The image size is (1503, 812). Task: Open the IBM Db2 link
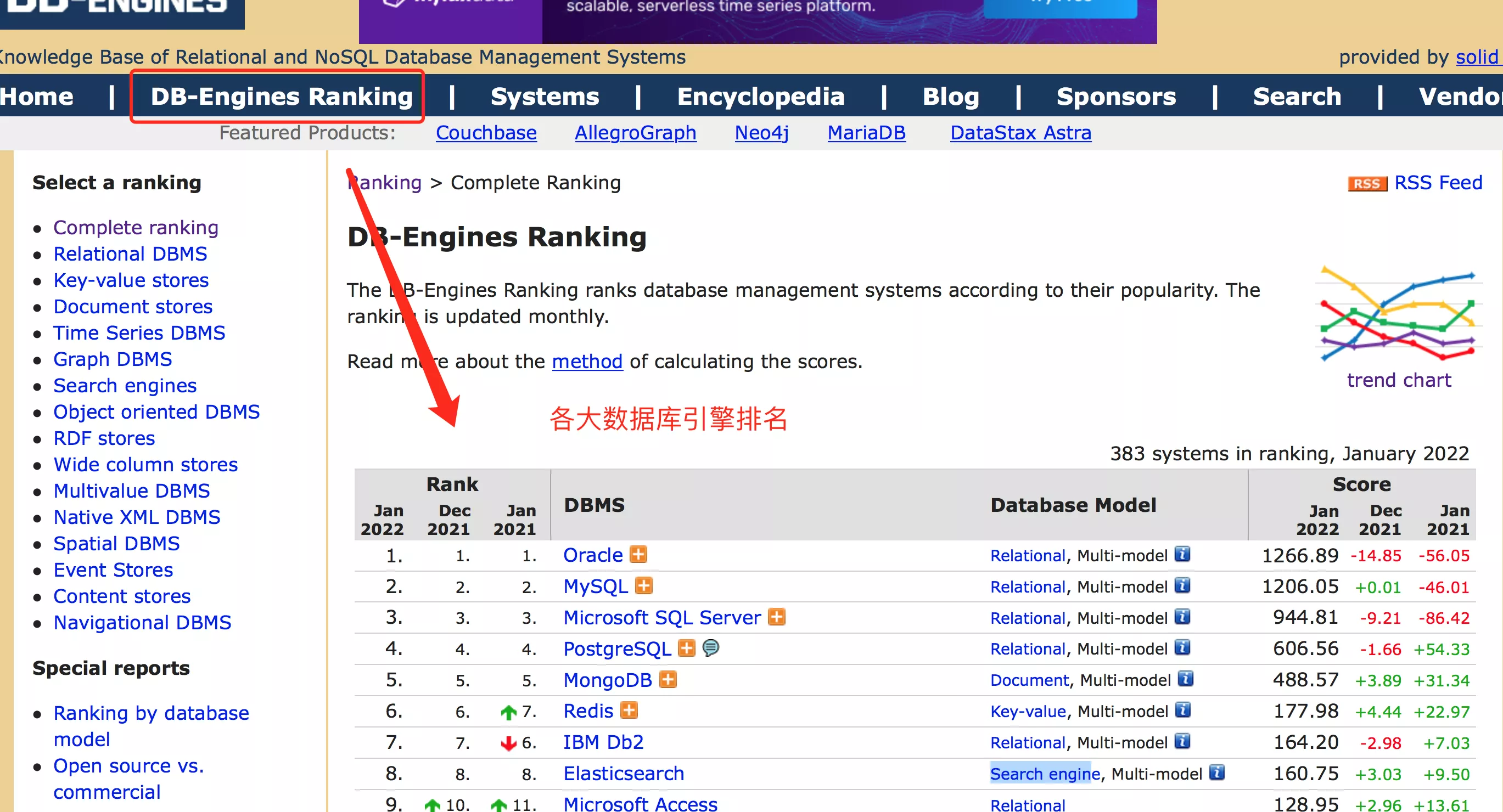tap(603, 742)
